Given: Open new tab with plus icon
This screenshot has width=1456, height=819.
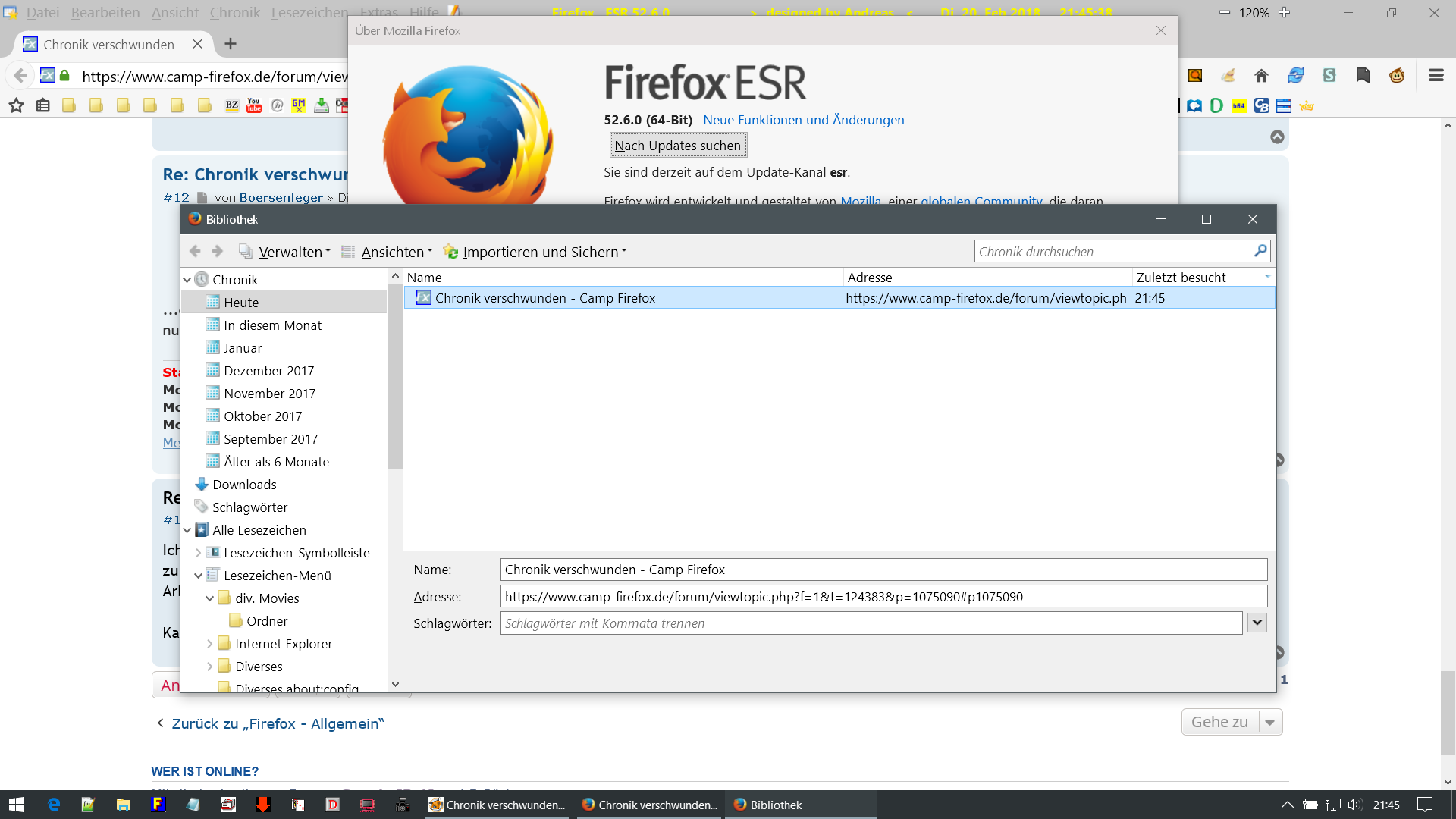Looking at the screenshot, I should [231, 44].
